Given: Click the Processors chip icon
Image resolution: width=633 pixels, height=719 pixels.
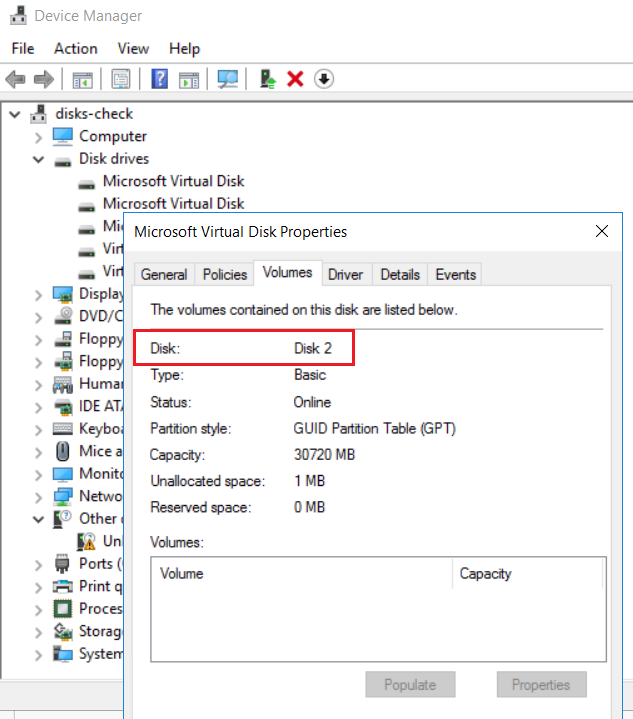Looking at the screenshot, I should tap(63, 609).
